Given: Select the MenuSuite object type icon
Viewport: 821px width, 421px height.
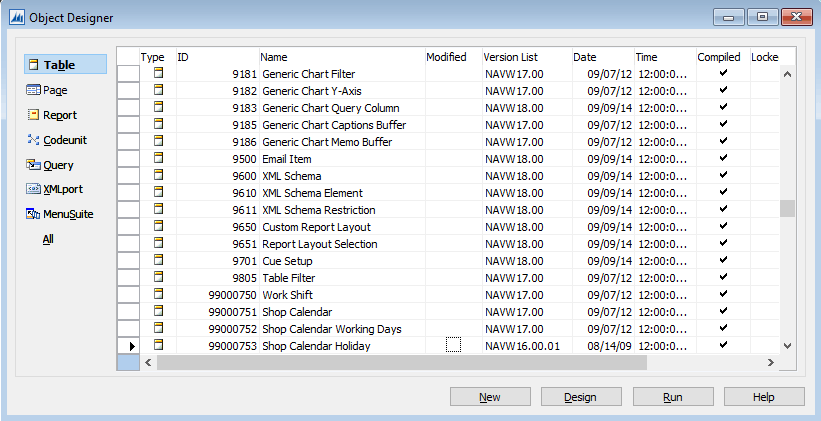Looking at the screenshot, I should coord(34,214).
